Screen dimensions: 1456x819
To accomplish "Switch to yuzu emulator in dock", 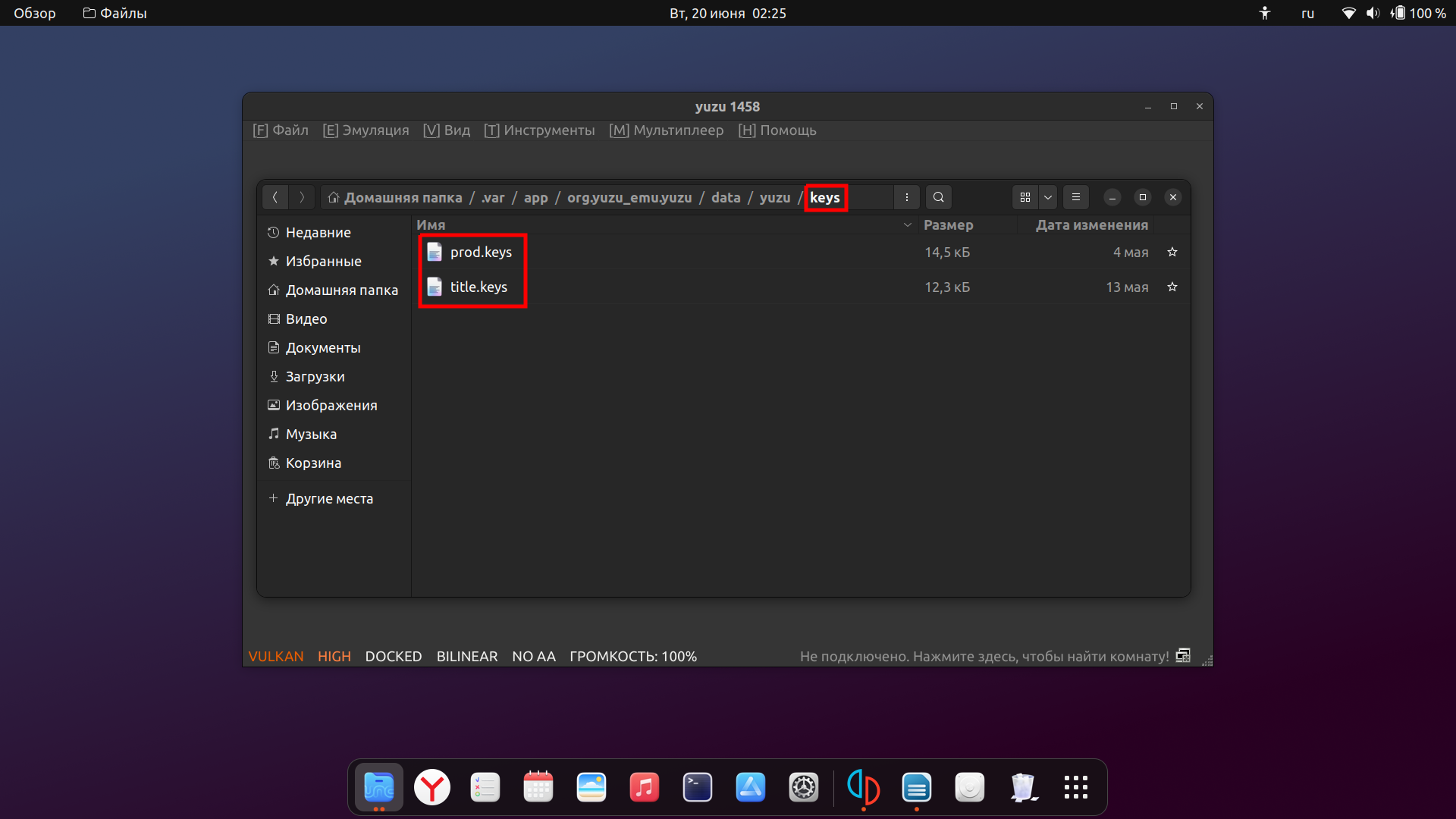I will [x=864, y=787].
